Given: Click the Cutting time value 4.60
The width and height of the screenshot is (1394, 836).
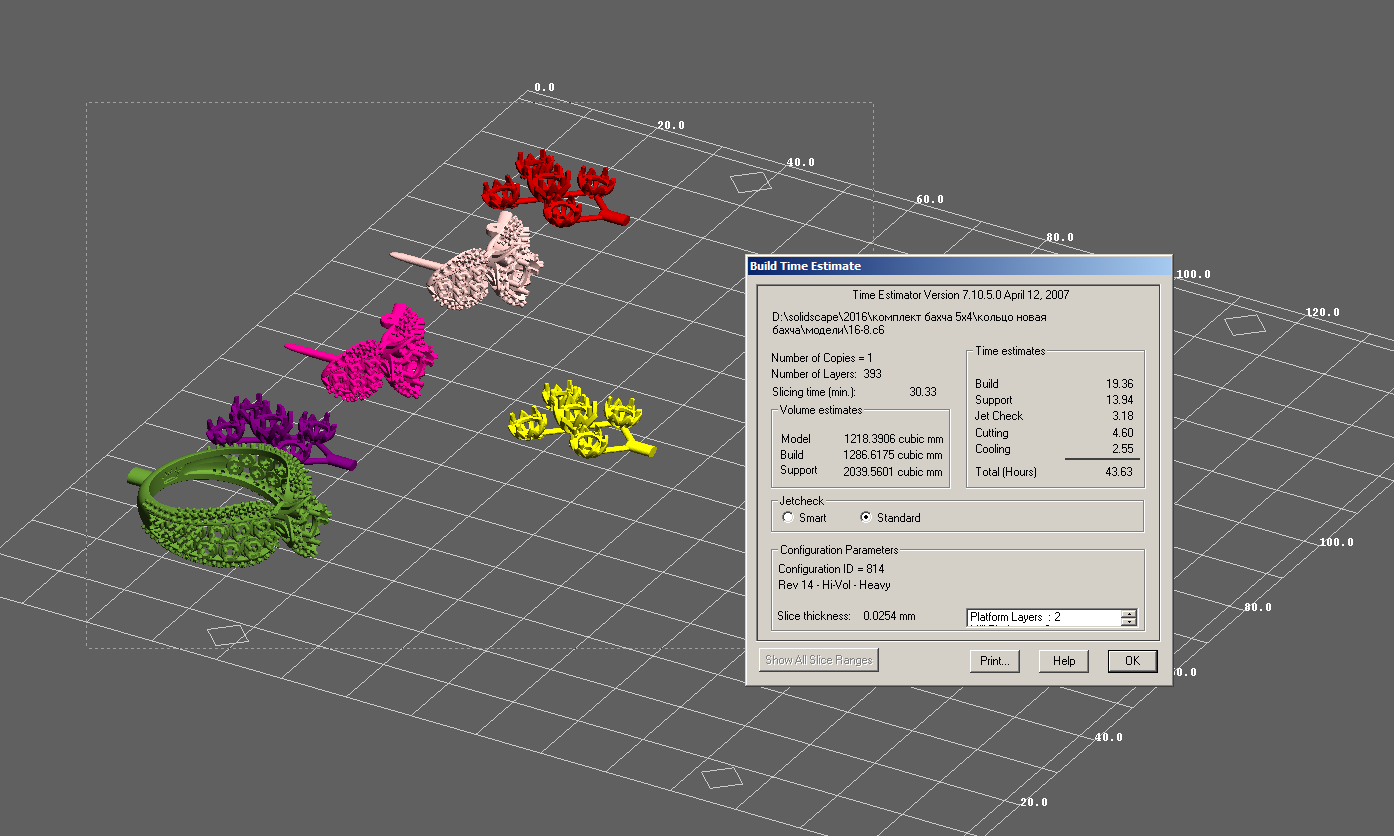Looking at the screenshot, I should click(x=1122, y=433).
